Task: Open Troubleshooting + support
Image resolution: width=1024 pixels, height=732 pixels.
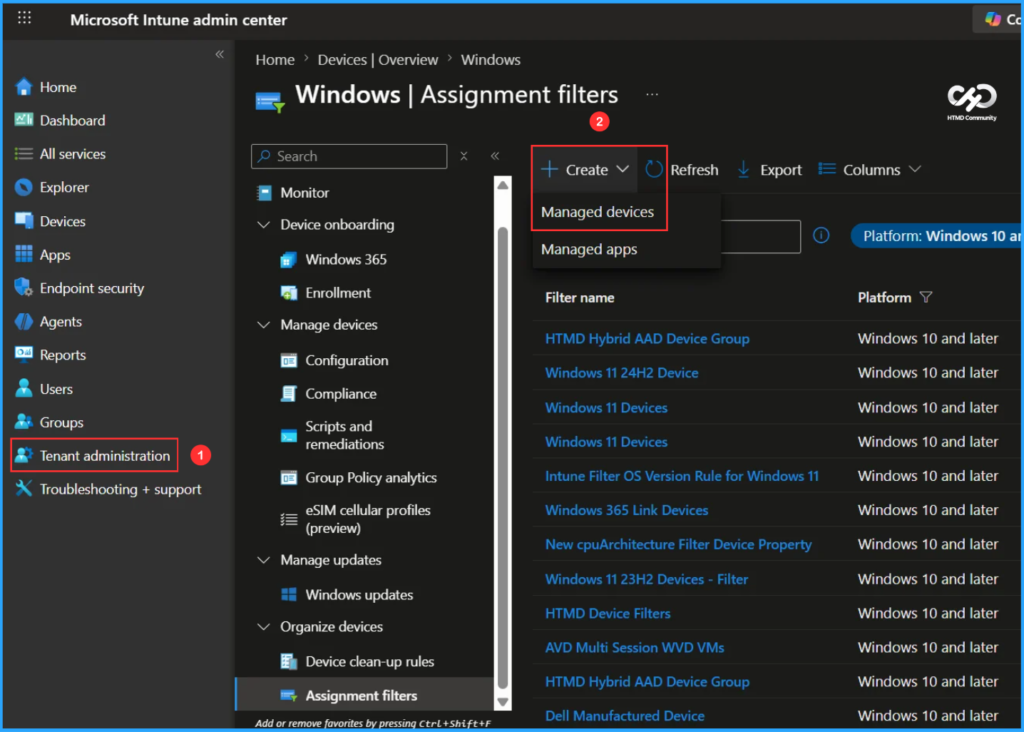Action: [120, 489]
